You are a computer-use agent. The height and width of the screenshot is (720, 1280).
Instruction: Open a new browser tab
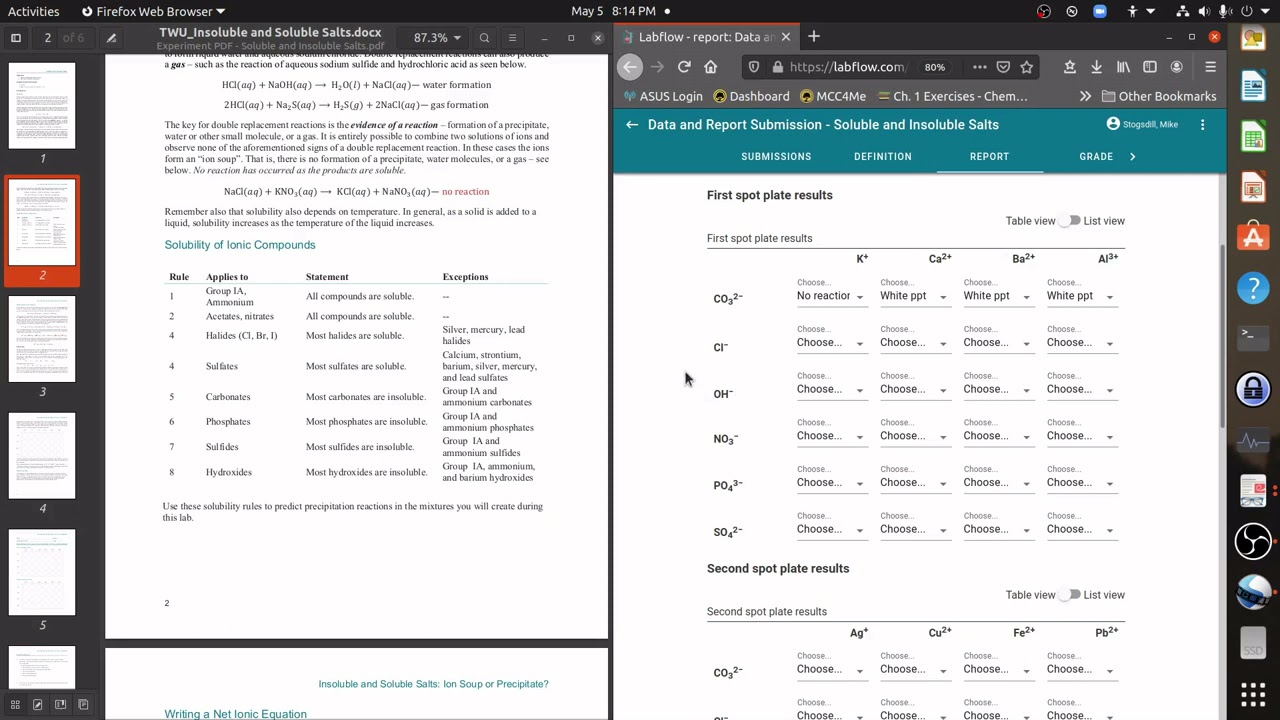point(814,37)
